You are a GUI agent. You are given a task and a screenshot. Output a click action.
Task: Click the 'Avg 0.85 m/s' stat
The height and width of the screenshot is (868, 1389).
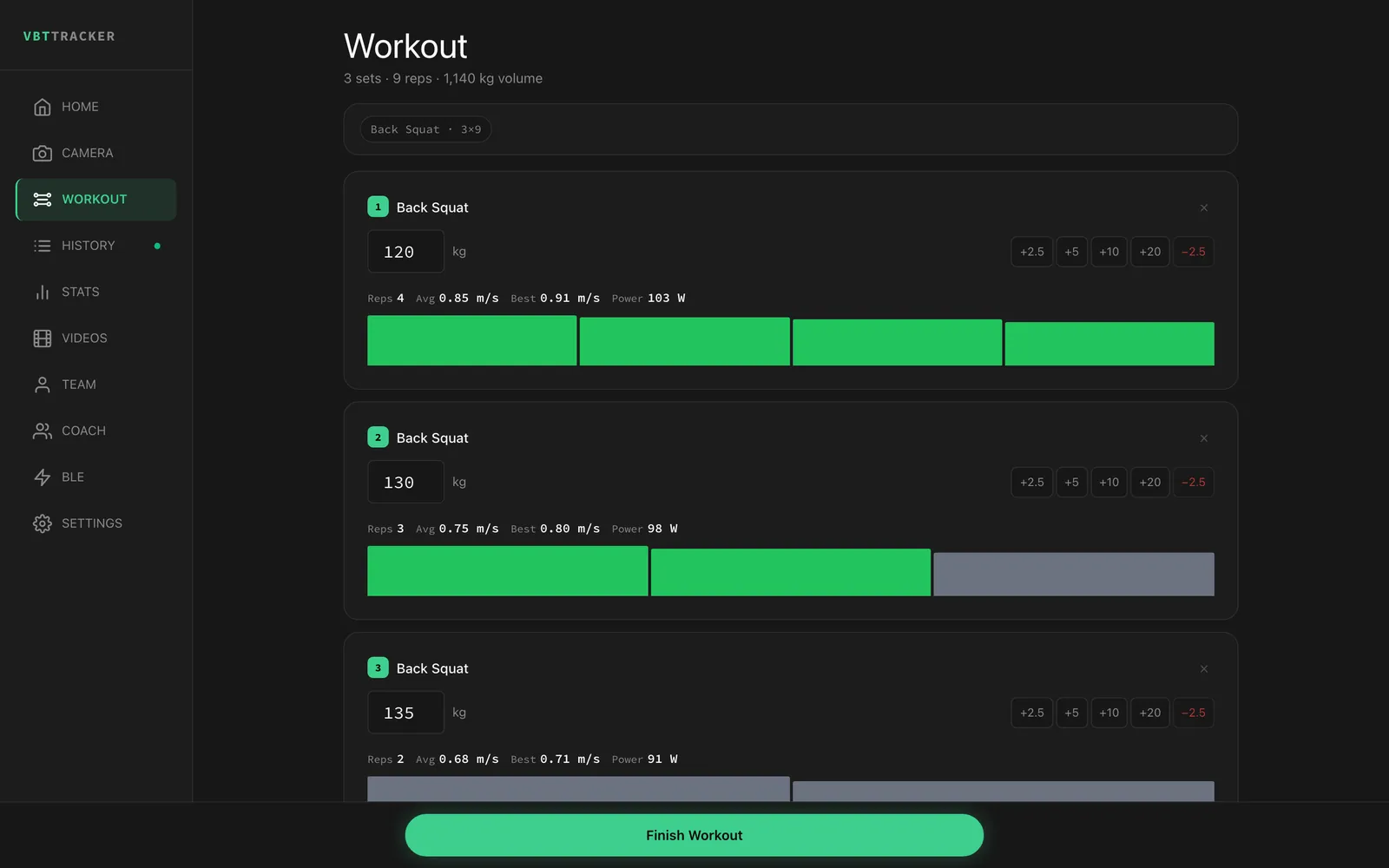pyautogui.click(x=457, y=298)
